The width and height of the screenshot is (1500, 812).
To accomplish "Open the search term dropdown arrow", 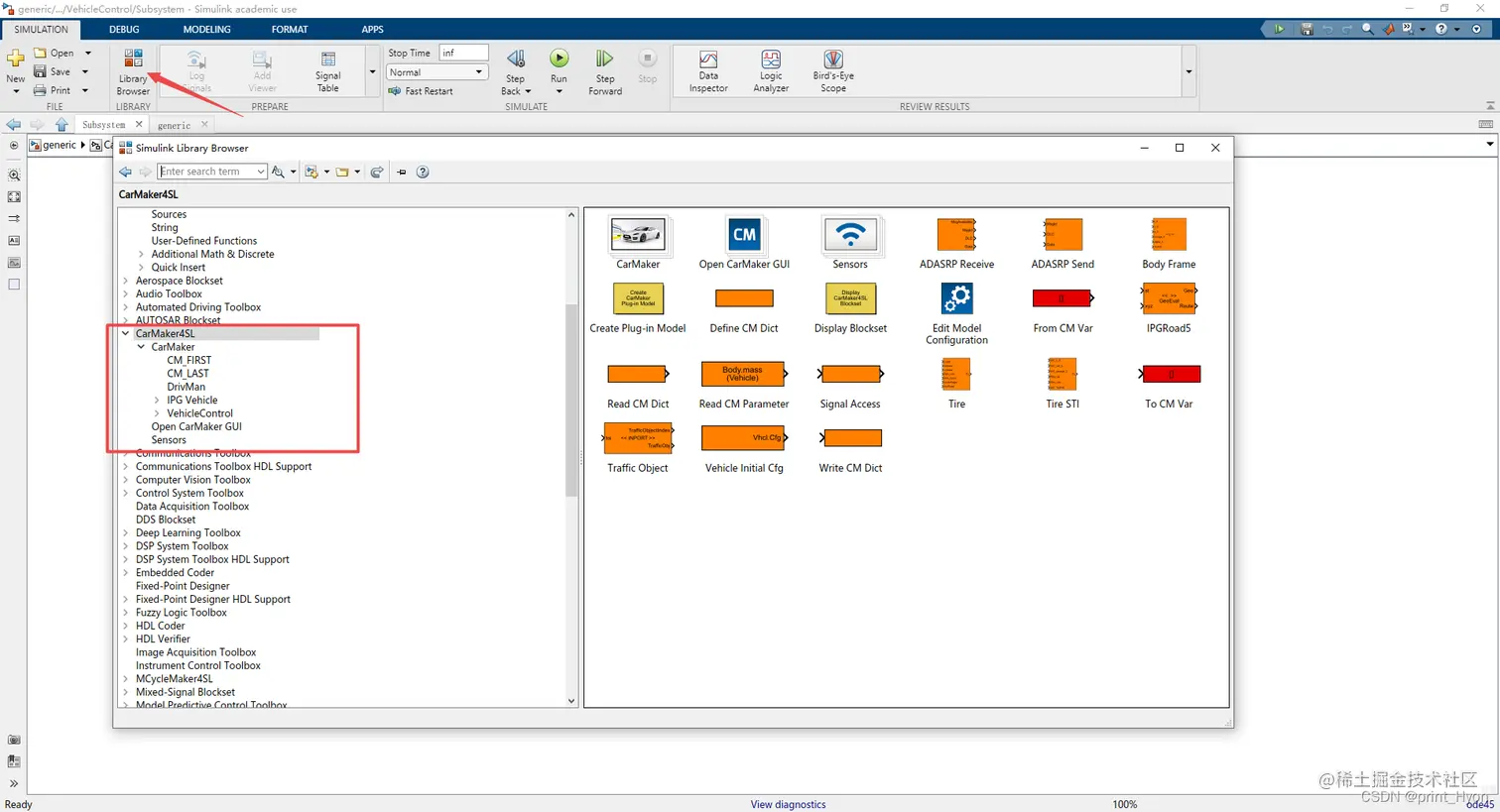I will 261,172.
